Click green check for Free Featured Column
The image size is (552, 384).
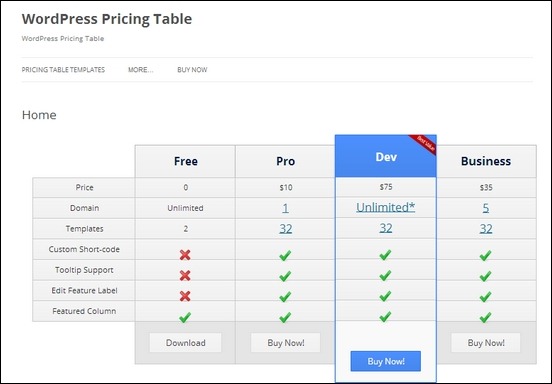point(185,317)
